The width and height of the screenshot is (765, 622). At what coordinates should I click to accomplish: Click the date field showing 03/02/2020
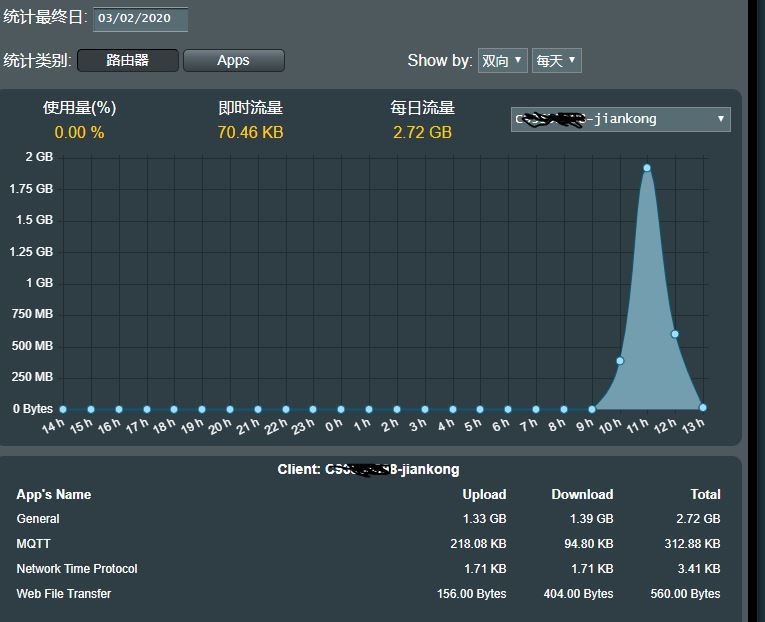(141, 19)
